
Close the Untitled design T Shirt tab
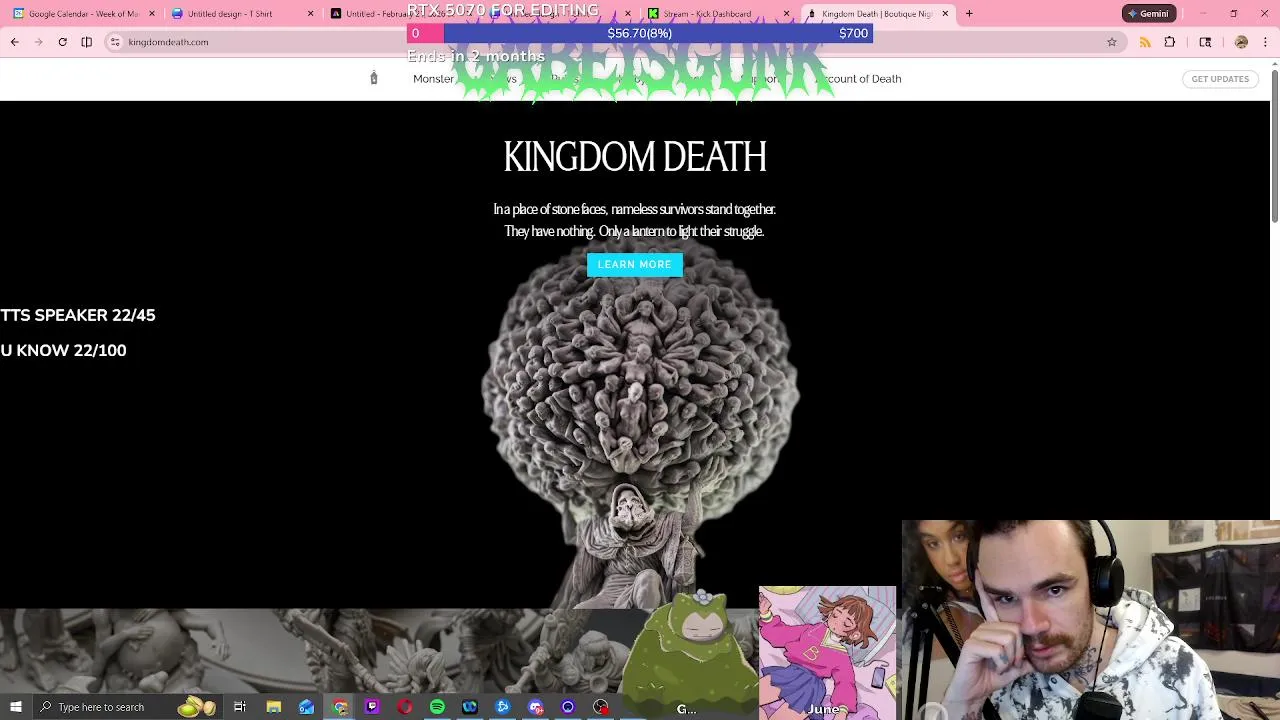[x=310, y=14]
